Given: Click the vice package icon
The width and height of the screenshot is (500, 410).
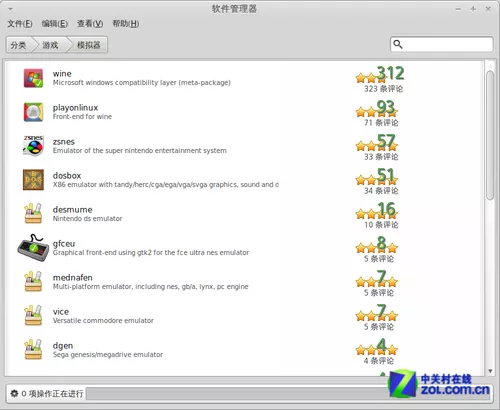Looking at the screenshot, I should pyautogui.click(x=33, y=316).
